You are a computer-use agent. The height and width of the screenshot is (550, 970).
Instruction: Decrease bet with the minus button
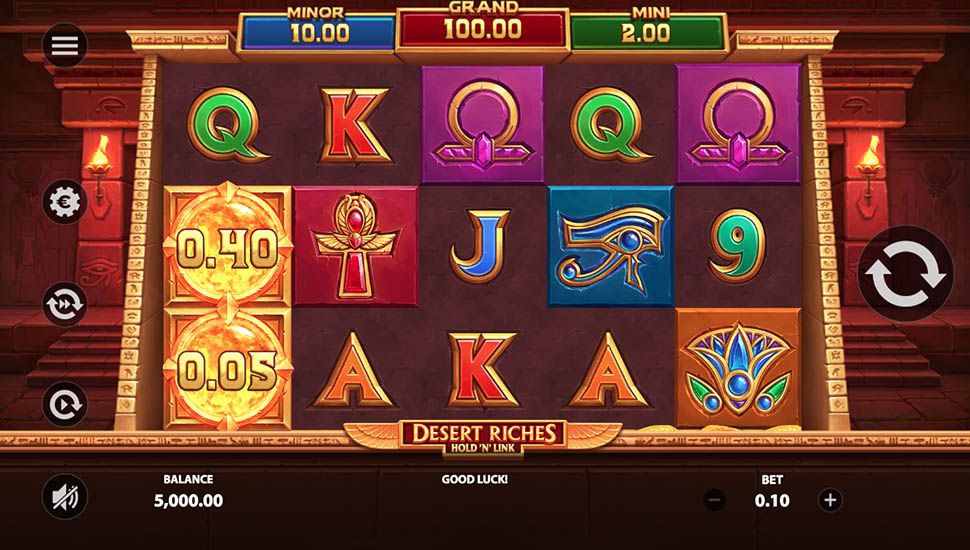pos(715,499)
